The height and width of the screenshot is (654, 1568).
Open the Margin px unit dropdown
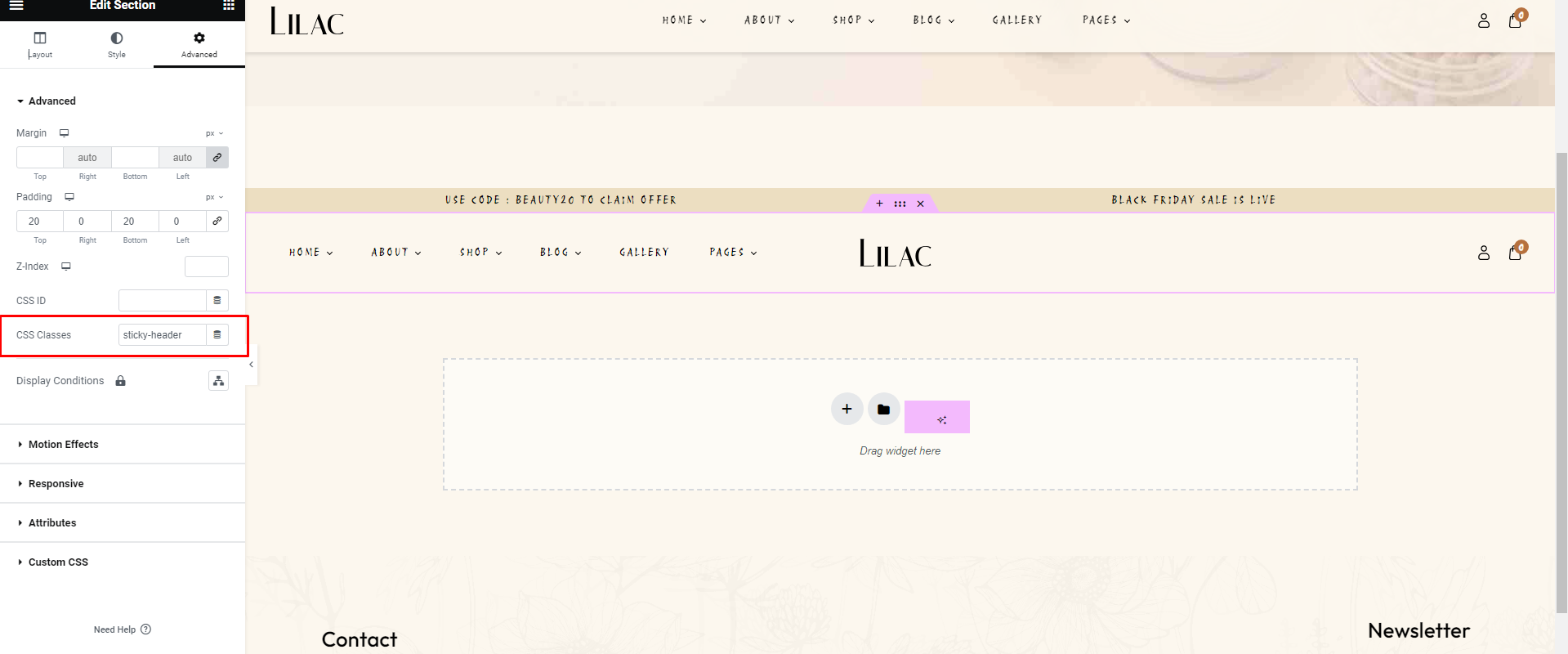click(x=214, y=133)
